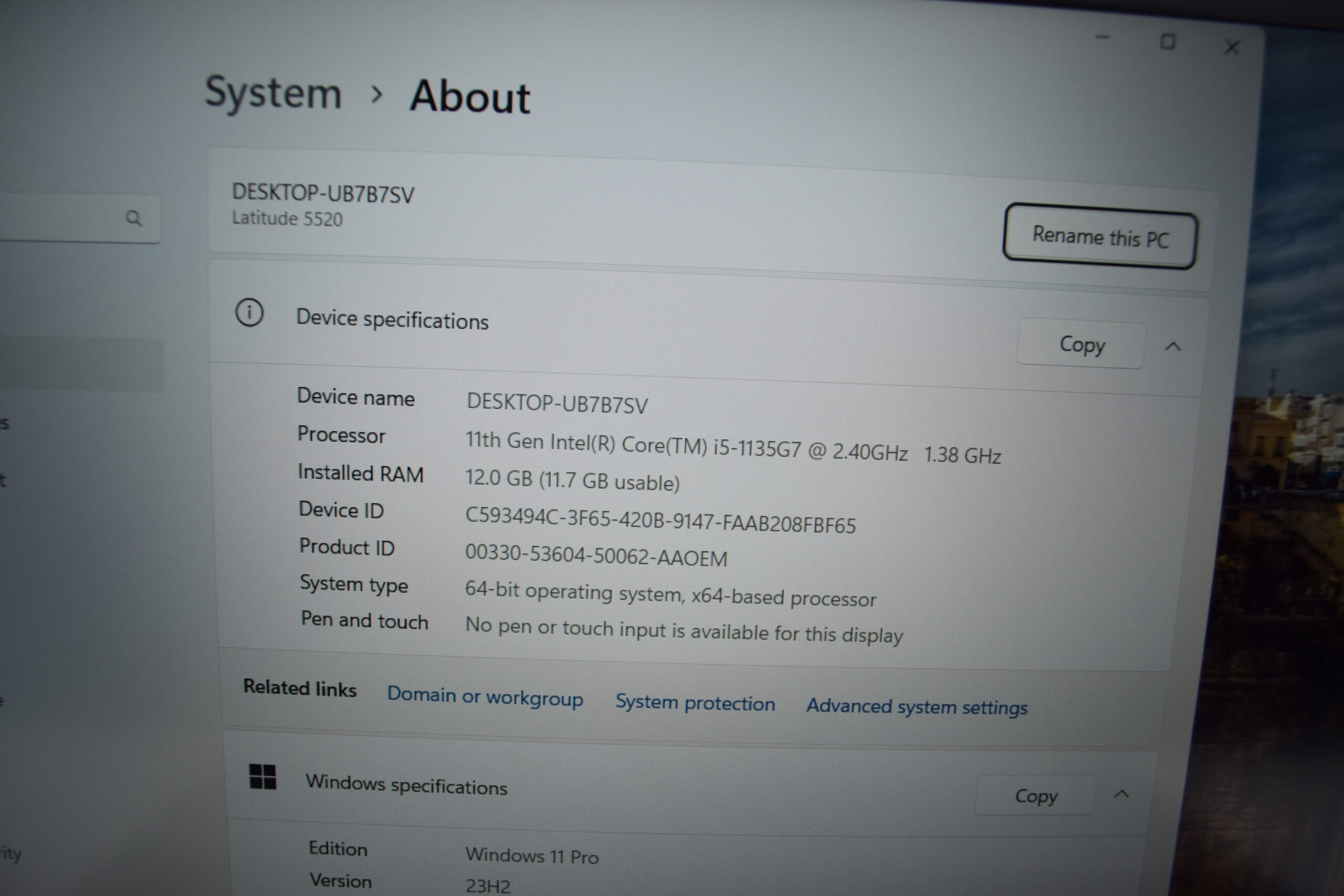Click the search magnifier icon in sidebar
The height and width of the screenshot is (896, 1344).
[133, 218]
